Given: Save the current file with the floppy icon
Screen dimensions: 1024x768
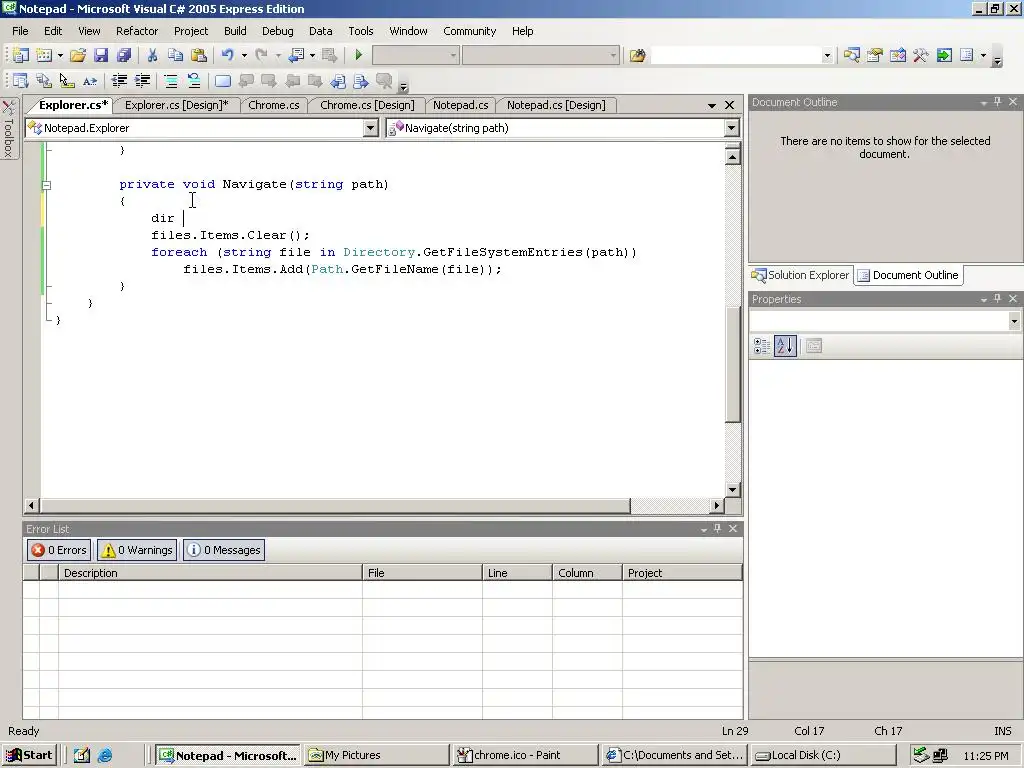Looking at the screenshot, I should click(x=101, y=56).
